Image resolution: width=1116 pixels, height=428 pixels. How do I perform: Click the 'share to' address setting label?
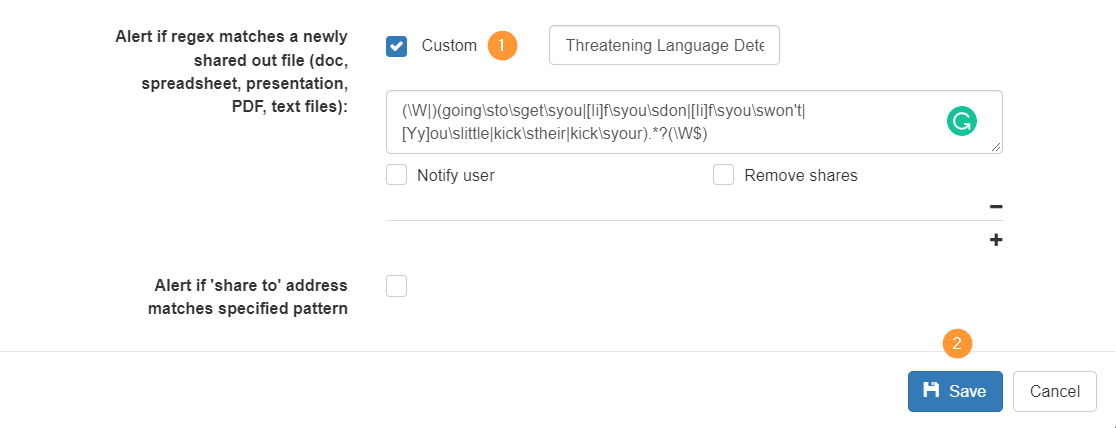pyautogui.click(x=247, y=297)
